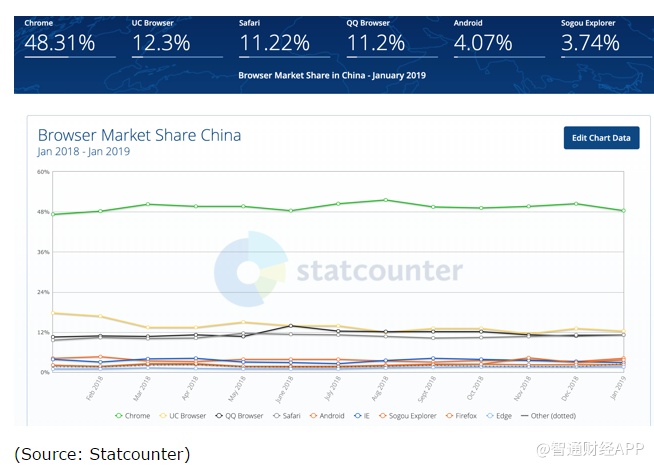The height and width of the screenshot is (468, 654).
Task: Toggle QQ Browser legend entry
Action: point(240,415)
